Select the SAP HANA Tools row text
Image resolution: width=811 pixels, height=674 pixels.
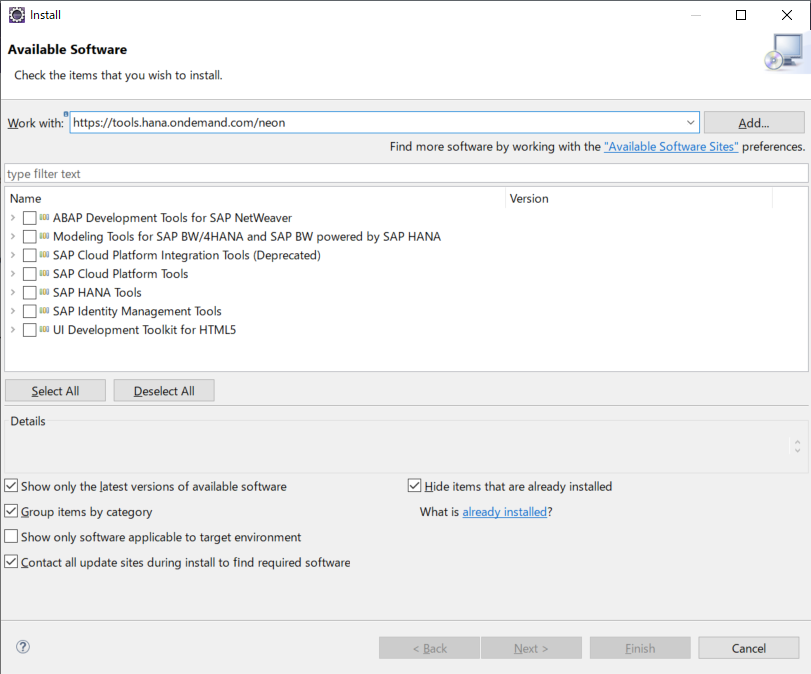97,292
